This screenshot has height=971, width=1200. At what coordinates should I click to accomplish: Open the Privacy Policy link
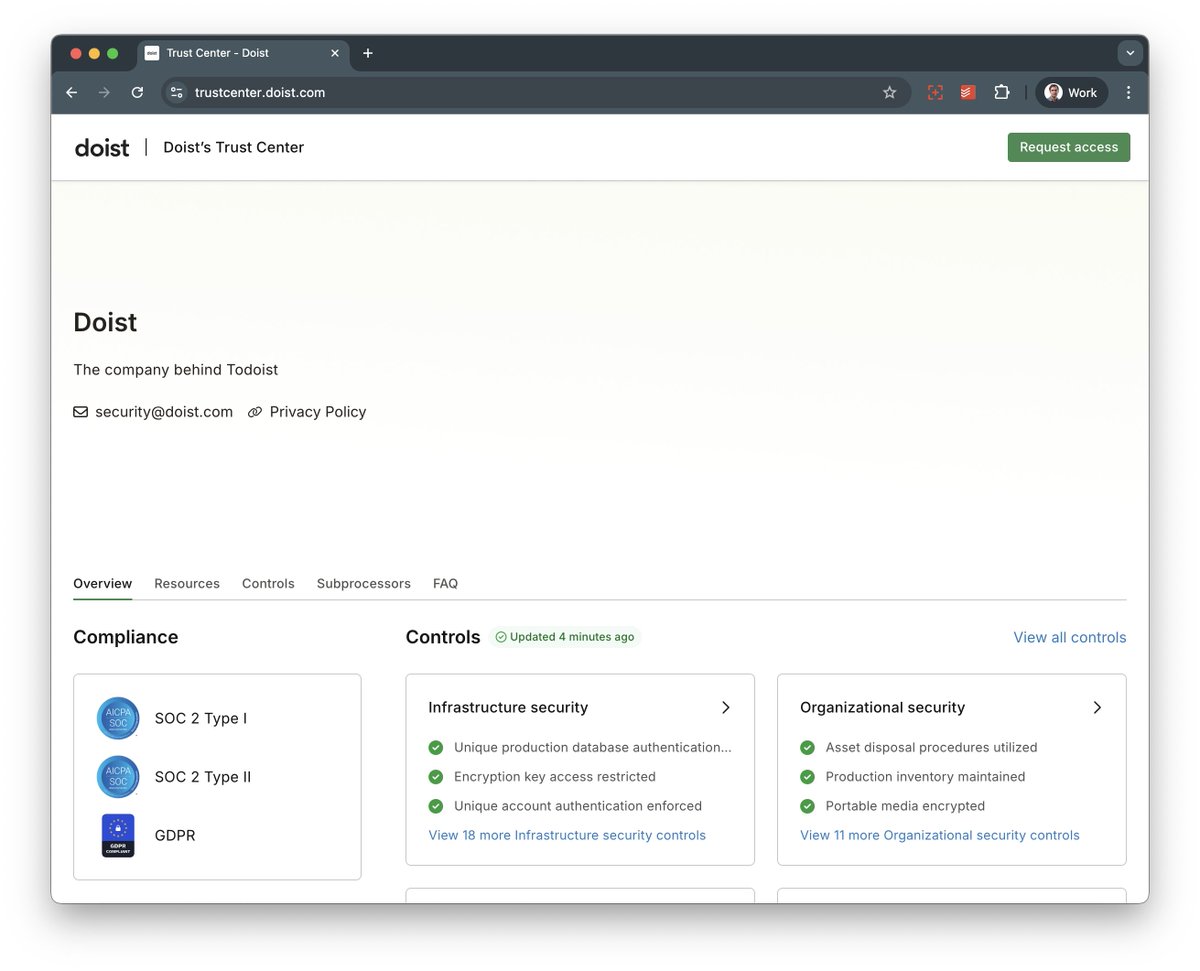(318, 412)
